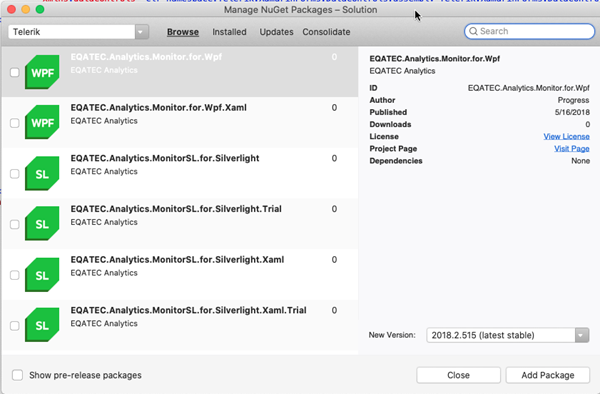Viewport: 600px width, 394px height.
Task: Select EQATEC.Analytics.Monitor.for.Wpf.Xaml package name
Action: coord(158,107)
